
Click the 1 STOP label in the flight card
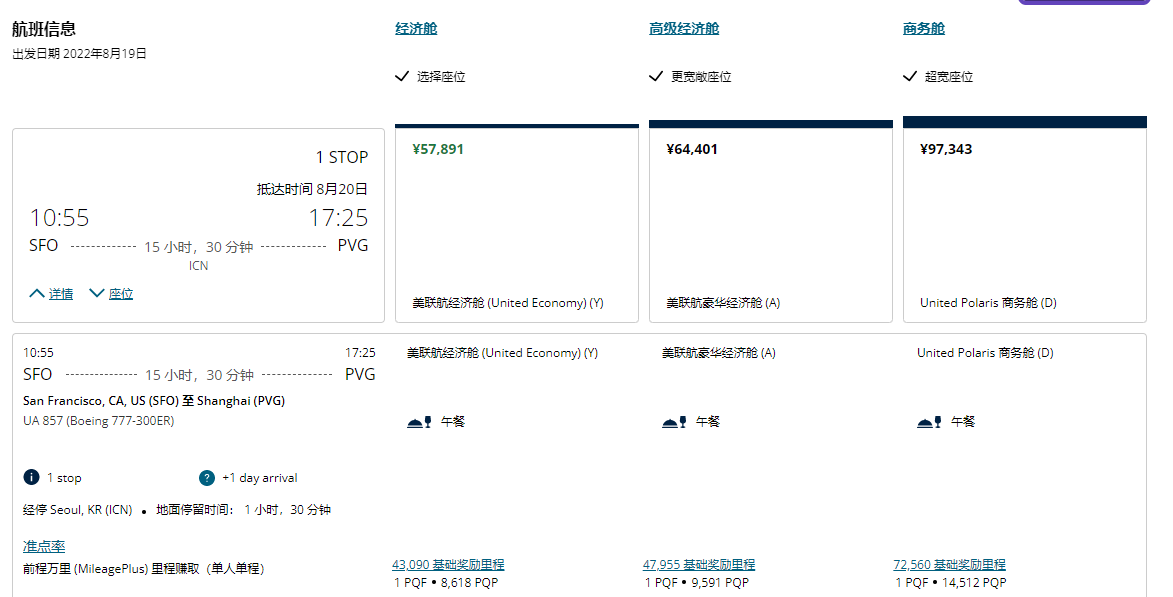(342, 157)
